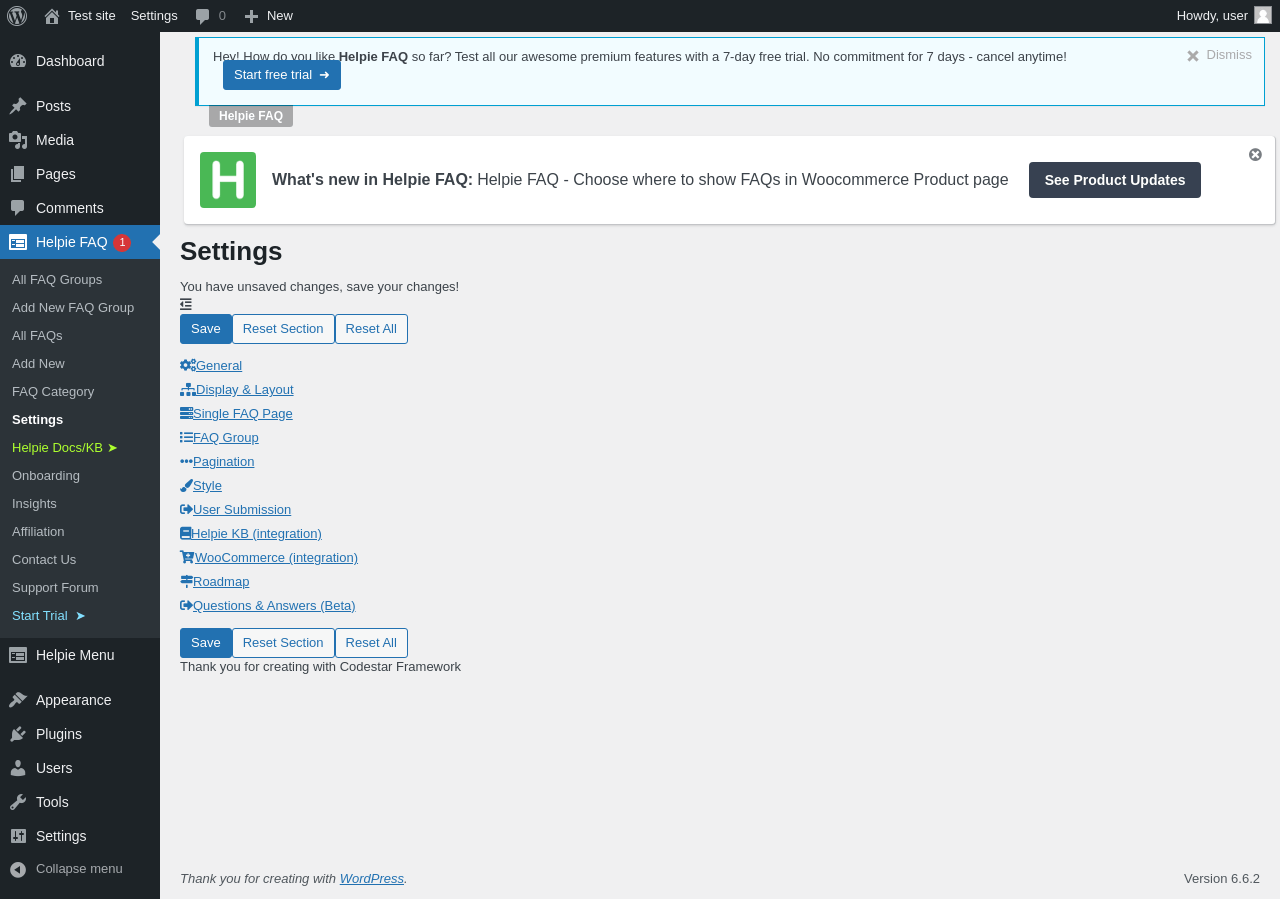The height and width of the screenshot is (899, 1280).
Task: Click the home icon for Test site
Action: point(52,16)
